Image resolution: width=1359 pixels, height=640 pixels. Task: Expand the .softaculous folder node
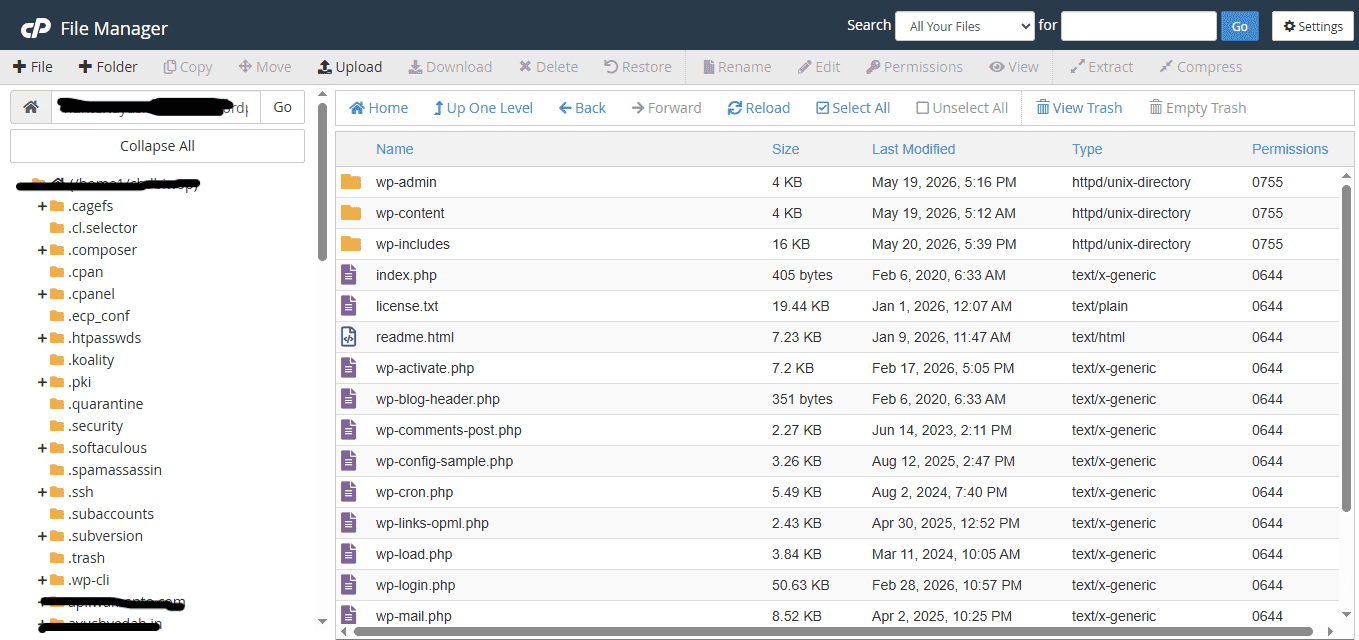(42, 448)
